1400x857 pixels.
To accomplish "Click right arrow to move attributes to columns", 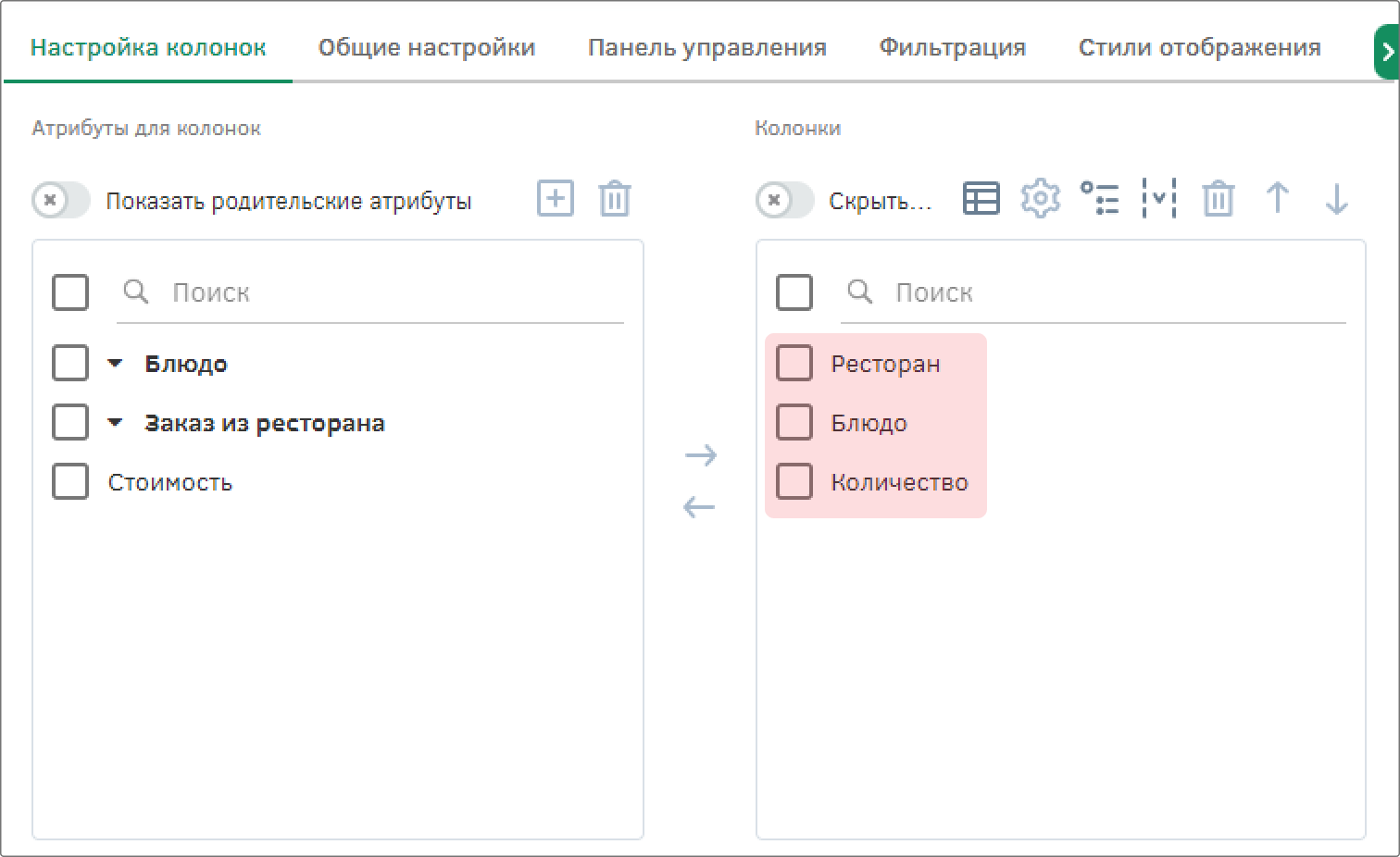I will point(701,455).
